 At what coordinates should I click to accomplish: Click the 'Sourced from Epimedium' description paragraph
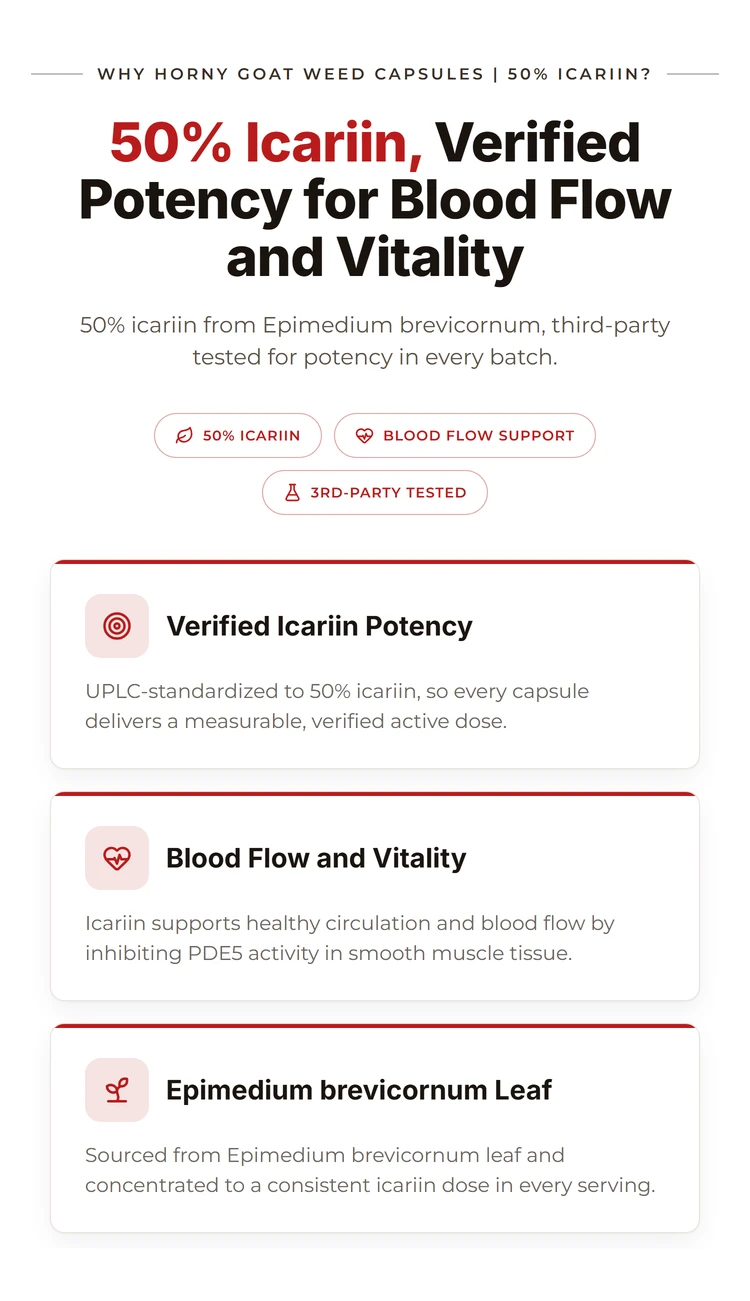(x=370, y=1170)
